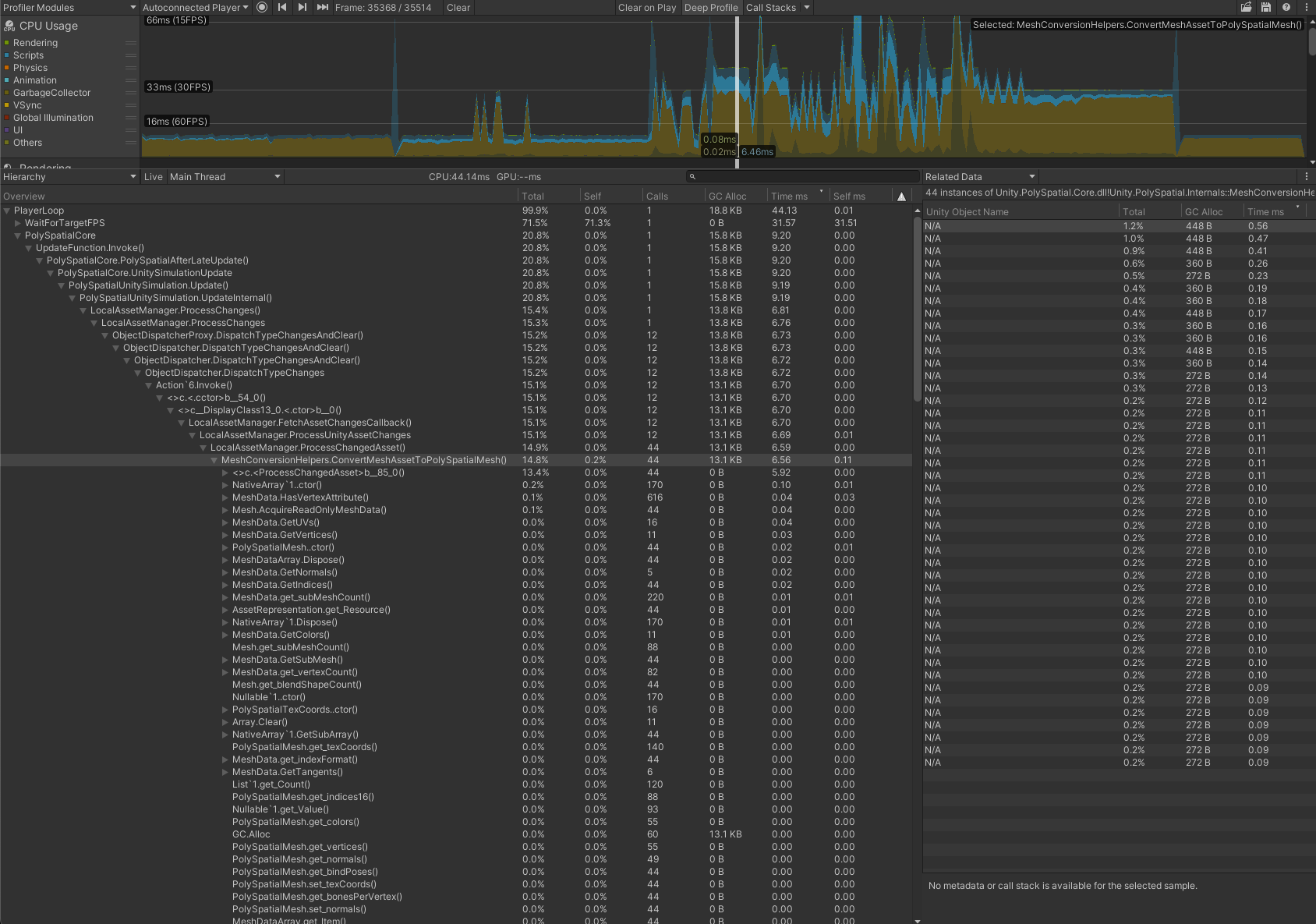Switch the view using the Hierarchy dropdown
The image size is (1316, 924).
pyautogui.click(x=69, y=177)
